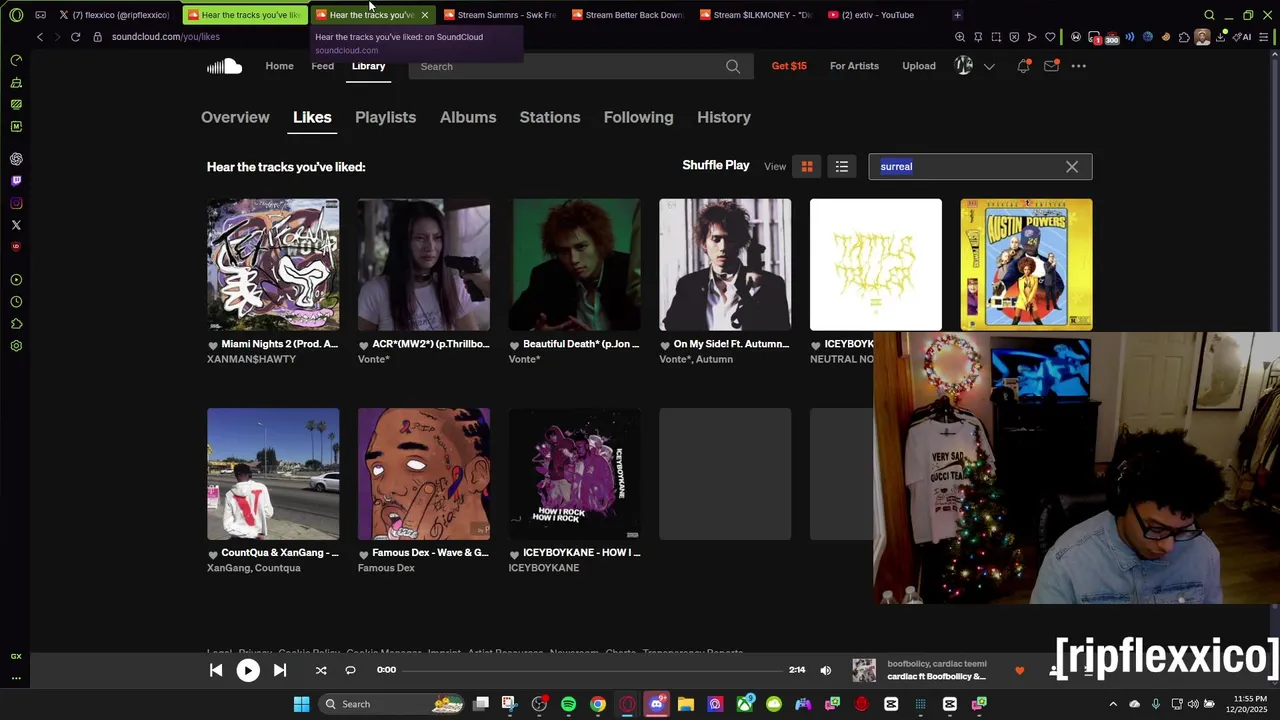Toggle the heart on Famous Dex - Wave track

tap(363, 554)
